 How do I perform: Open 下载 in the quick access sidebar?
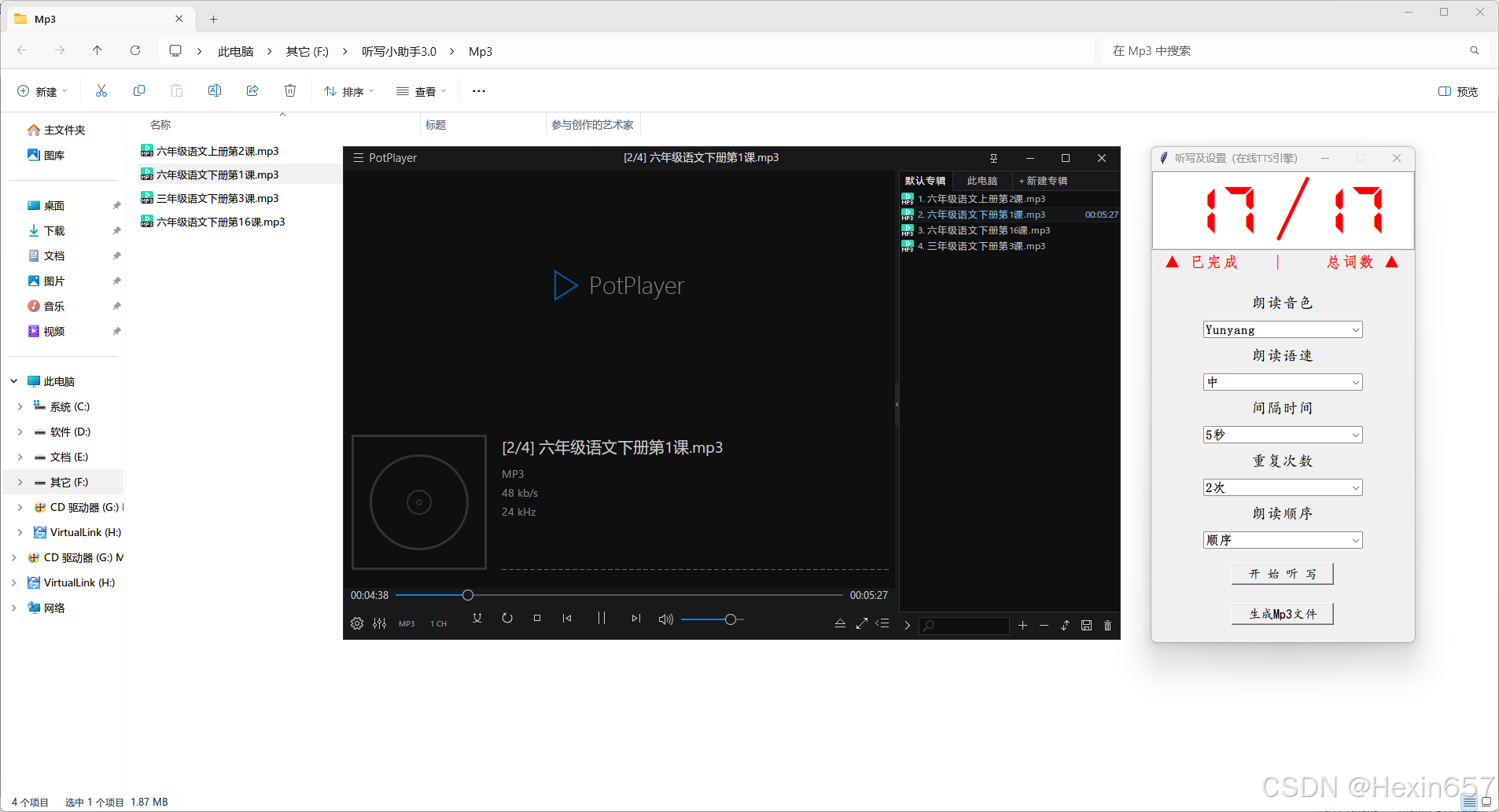point(54,231)
